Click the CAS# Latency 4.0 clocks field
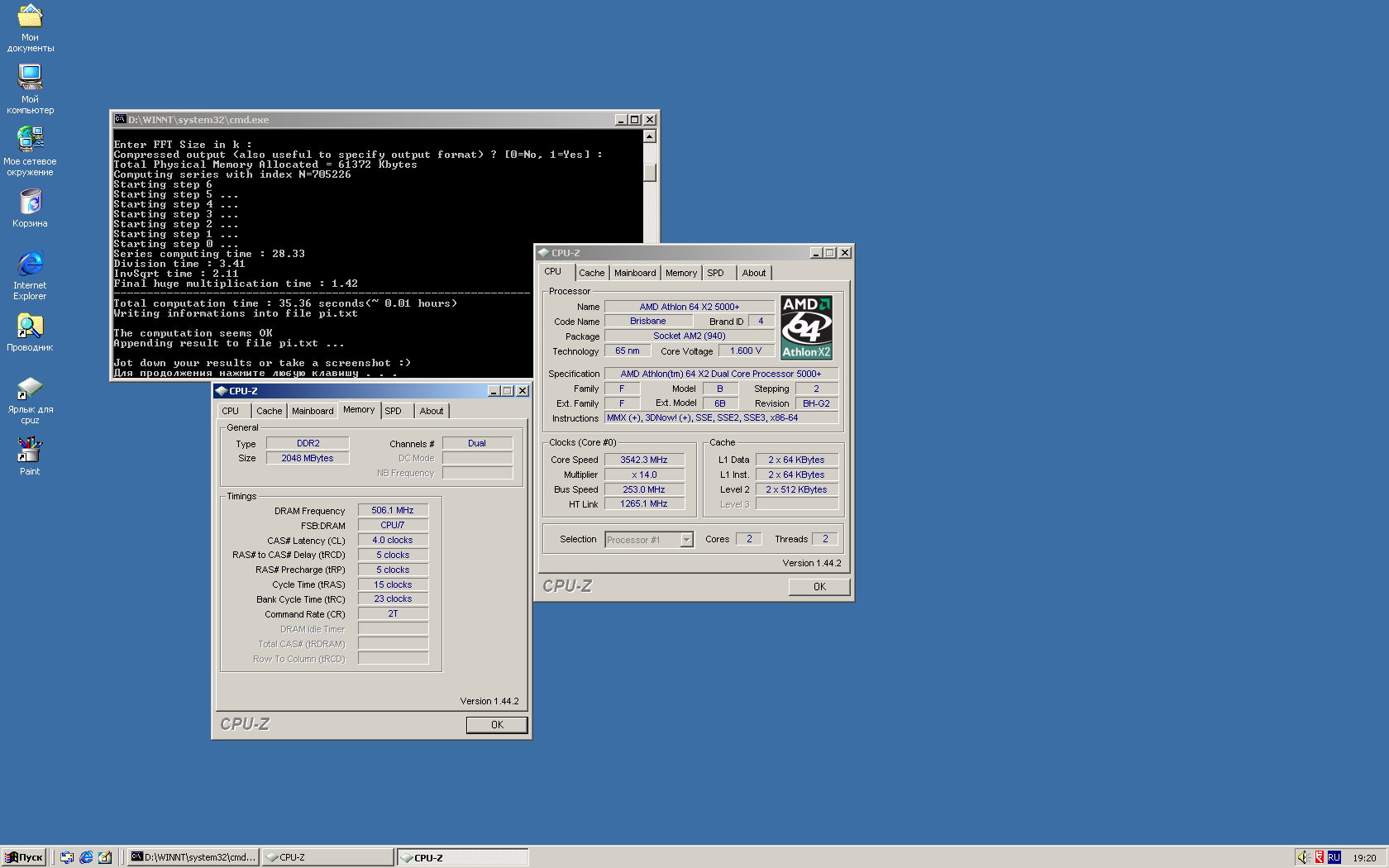The width and height of the screenshot is (1389, 868). (x=393, y=540)
